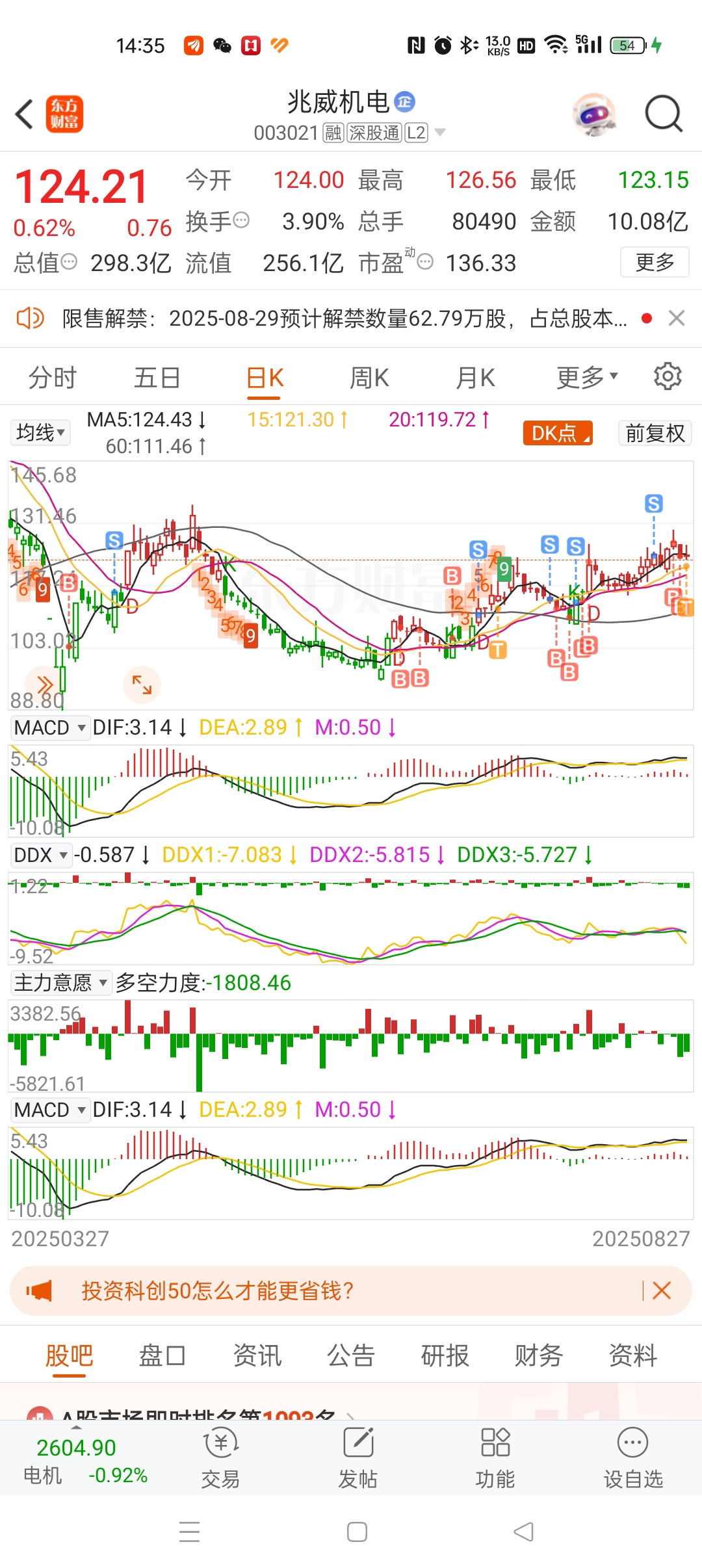Tap the 更多 quote details button
702x1568 pixels.
(655, 262)
